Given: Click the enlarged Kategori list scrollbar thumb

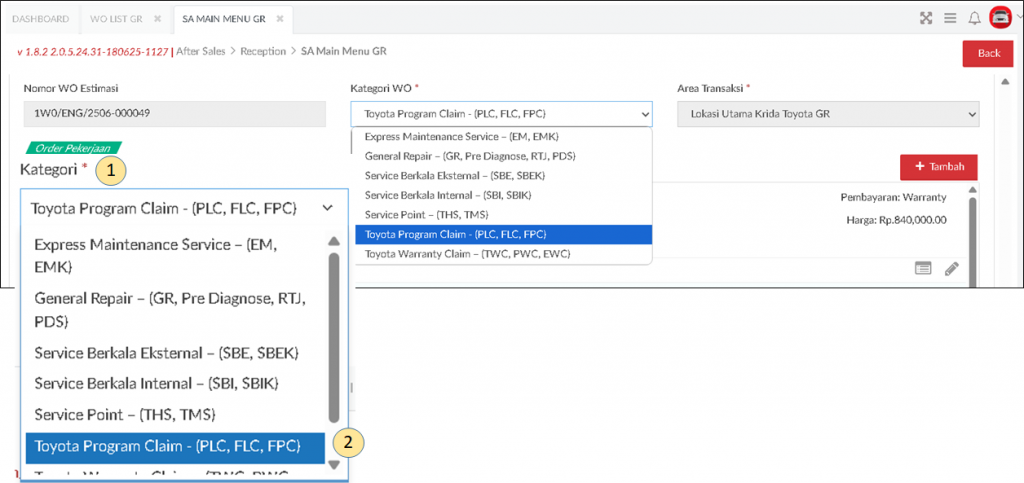Looking at the screenshot, I should (333, 337).
